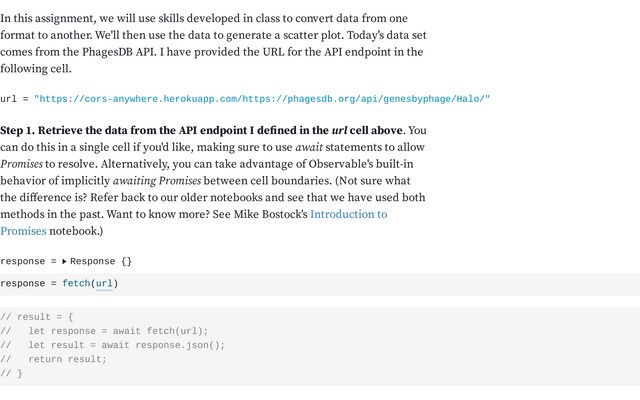Place cursor on commented 'await fetch(url)' line
This screenshot has width=640, height=400.
[x=104, y=331]
